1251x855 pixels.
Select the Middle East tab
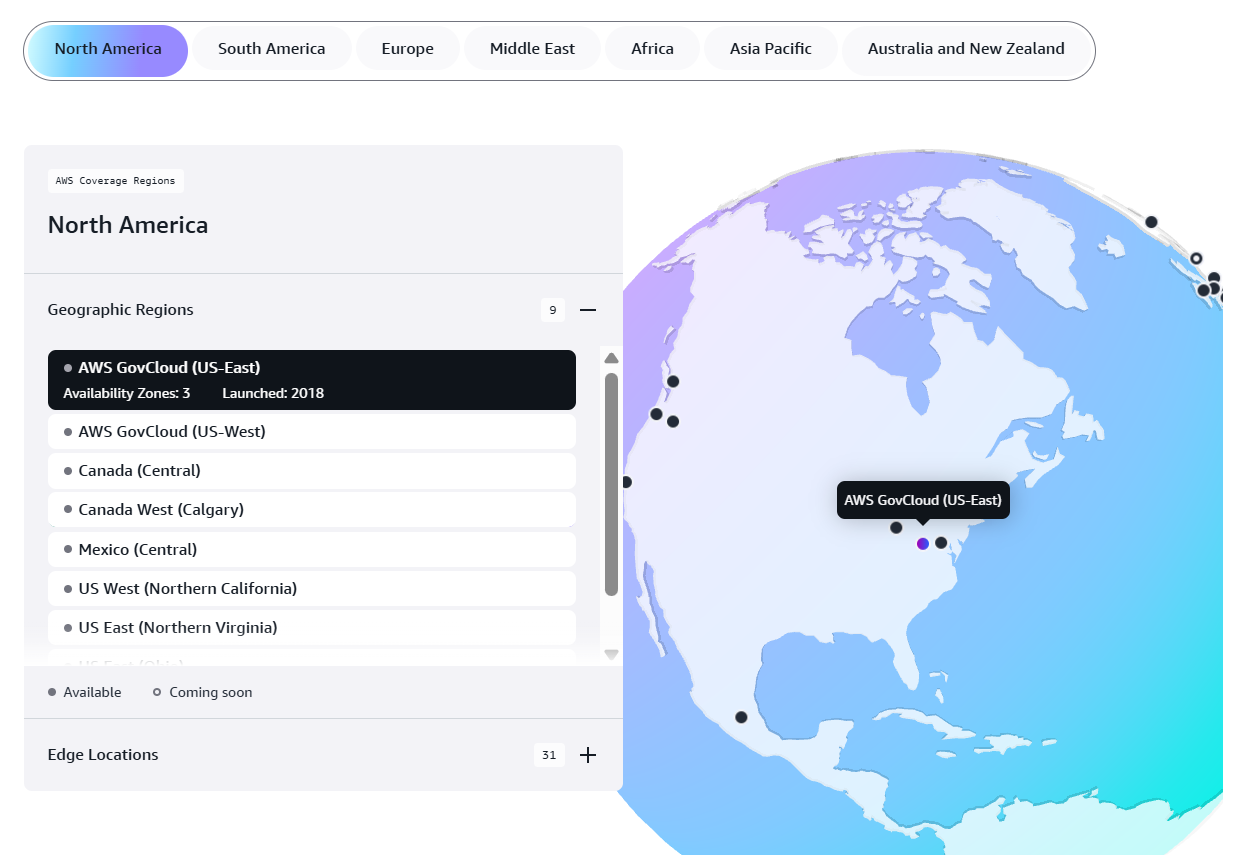532,49
